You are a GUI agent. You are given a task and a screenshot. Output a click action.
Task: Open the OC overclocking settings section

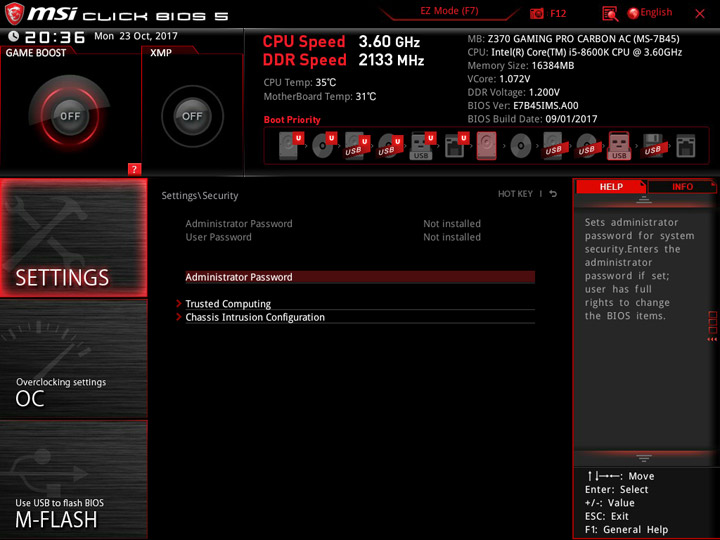74,359
